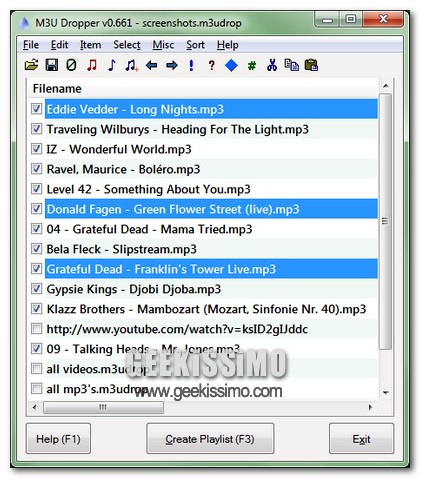Click the Help (F1) button
The height and width of the screenshot is (479, 421).
58,439
